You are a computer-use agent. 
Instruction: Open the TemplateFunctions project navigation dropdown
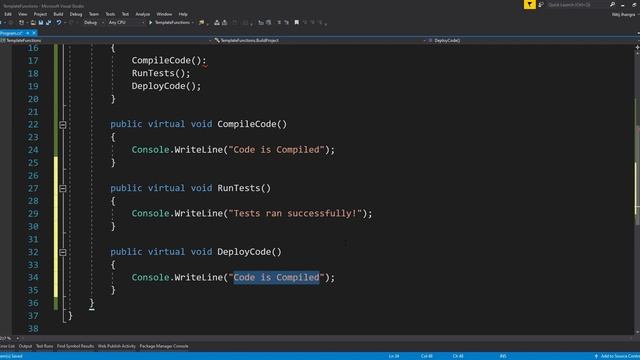(x=106, y=40)
